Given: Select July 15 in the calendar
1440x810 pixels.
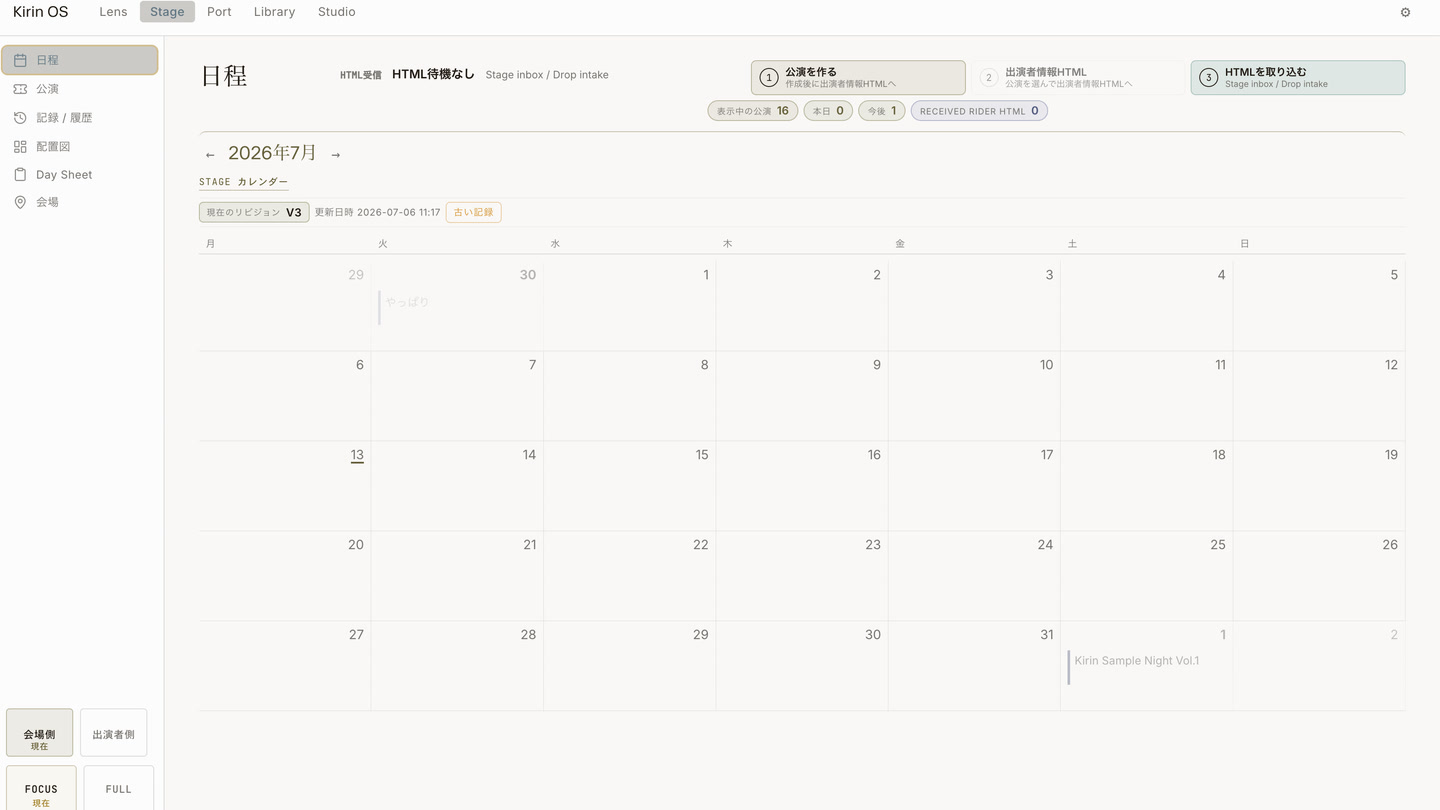Looking at the screenshot, I should (629, 485).
